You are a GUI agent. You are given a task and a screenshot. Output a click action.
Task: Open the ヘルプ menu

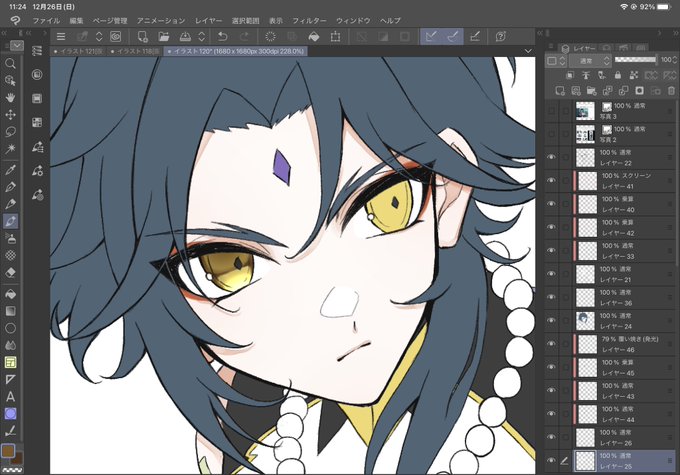390,20
